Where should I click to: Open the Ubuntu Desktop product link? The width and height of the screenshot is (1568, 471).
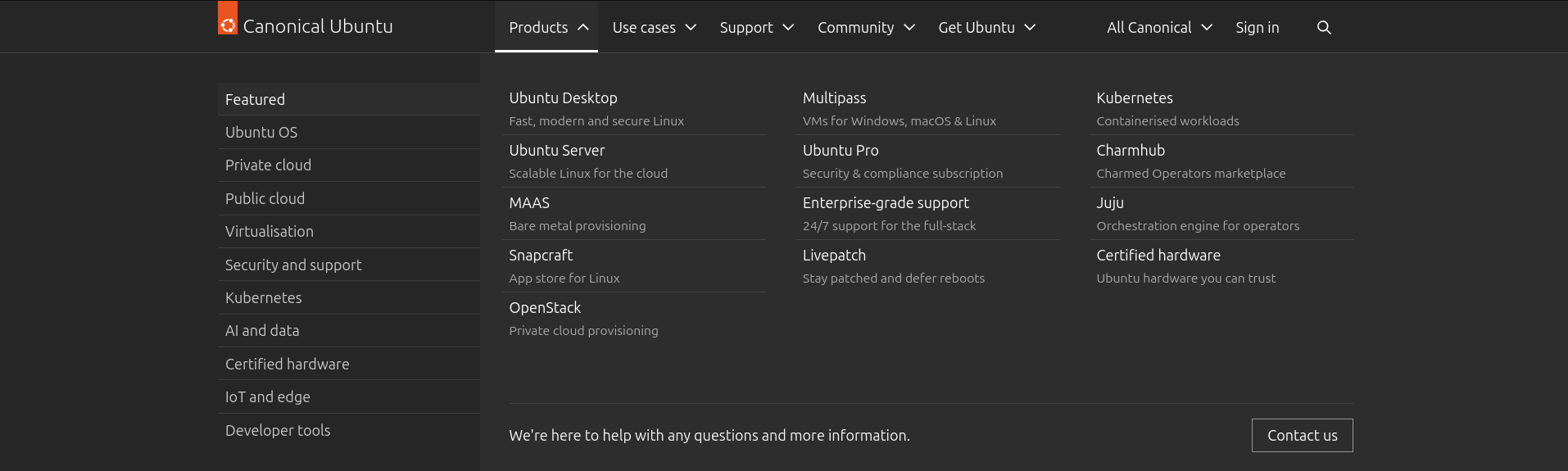(x=563, y=97)
